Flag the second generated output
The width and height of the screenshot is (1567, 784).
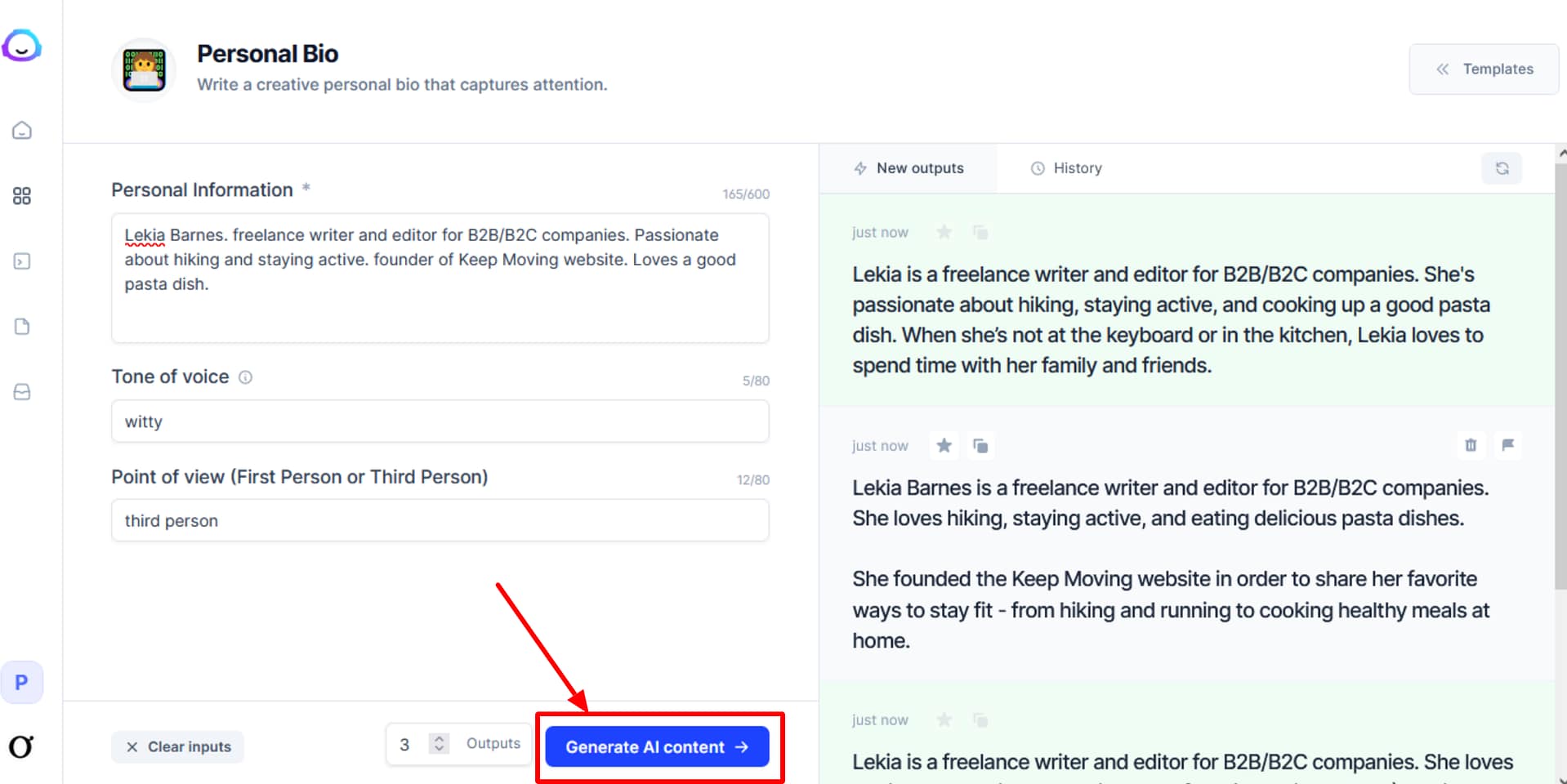point(1507,445)
